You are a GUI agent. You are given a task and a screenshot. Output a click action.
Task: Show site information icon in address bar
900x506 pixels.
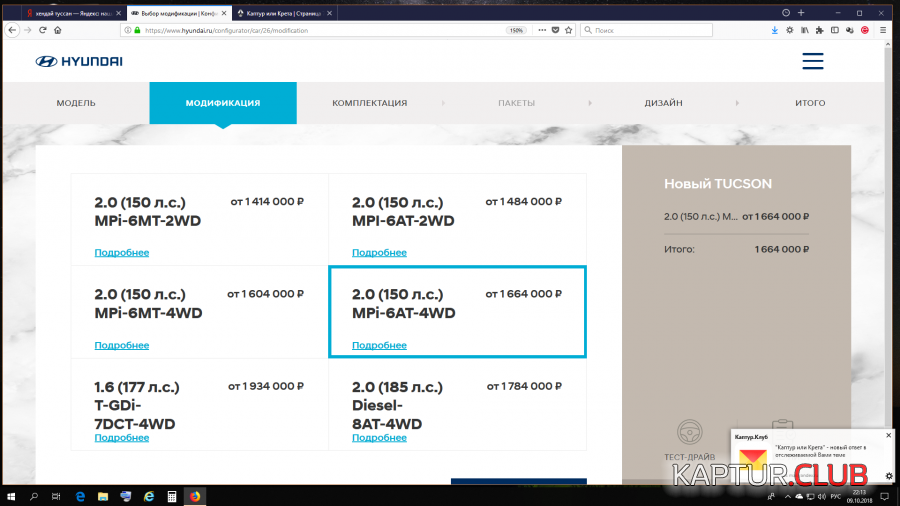pyautogui.click(x=127, y=30)
